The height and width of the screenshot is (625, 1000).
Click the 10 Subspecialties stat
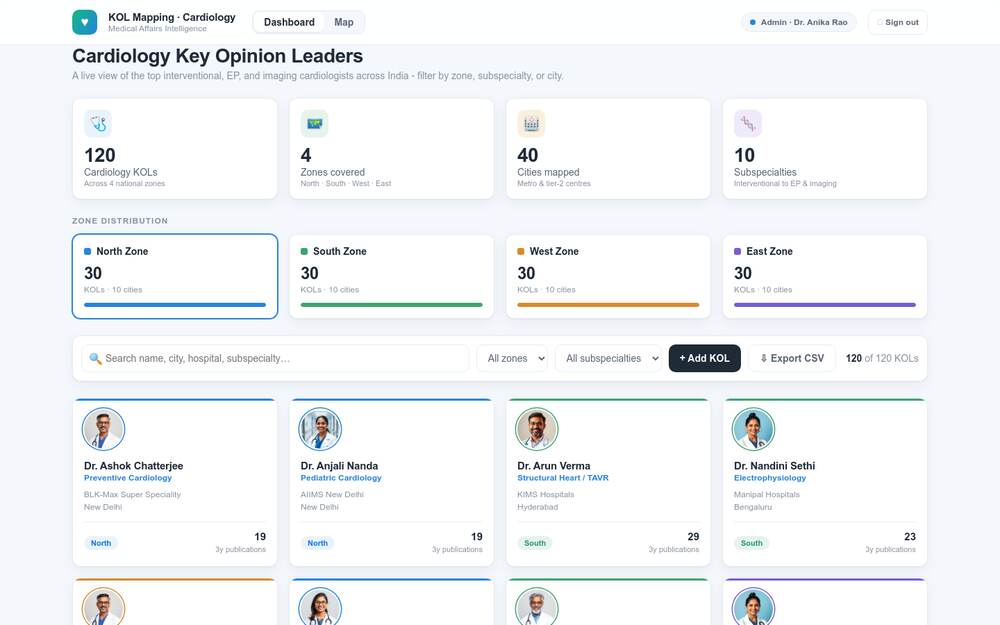coord(825,149)
